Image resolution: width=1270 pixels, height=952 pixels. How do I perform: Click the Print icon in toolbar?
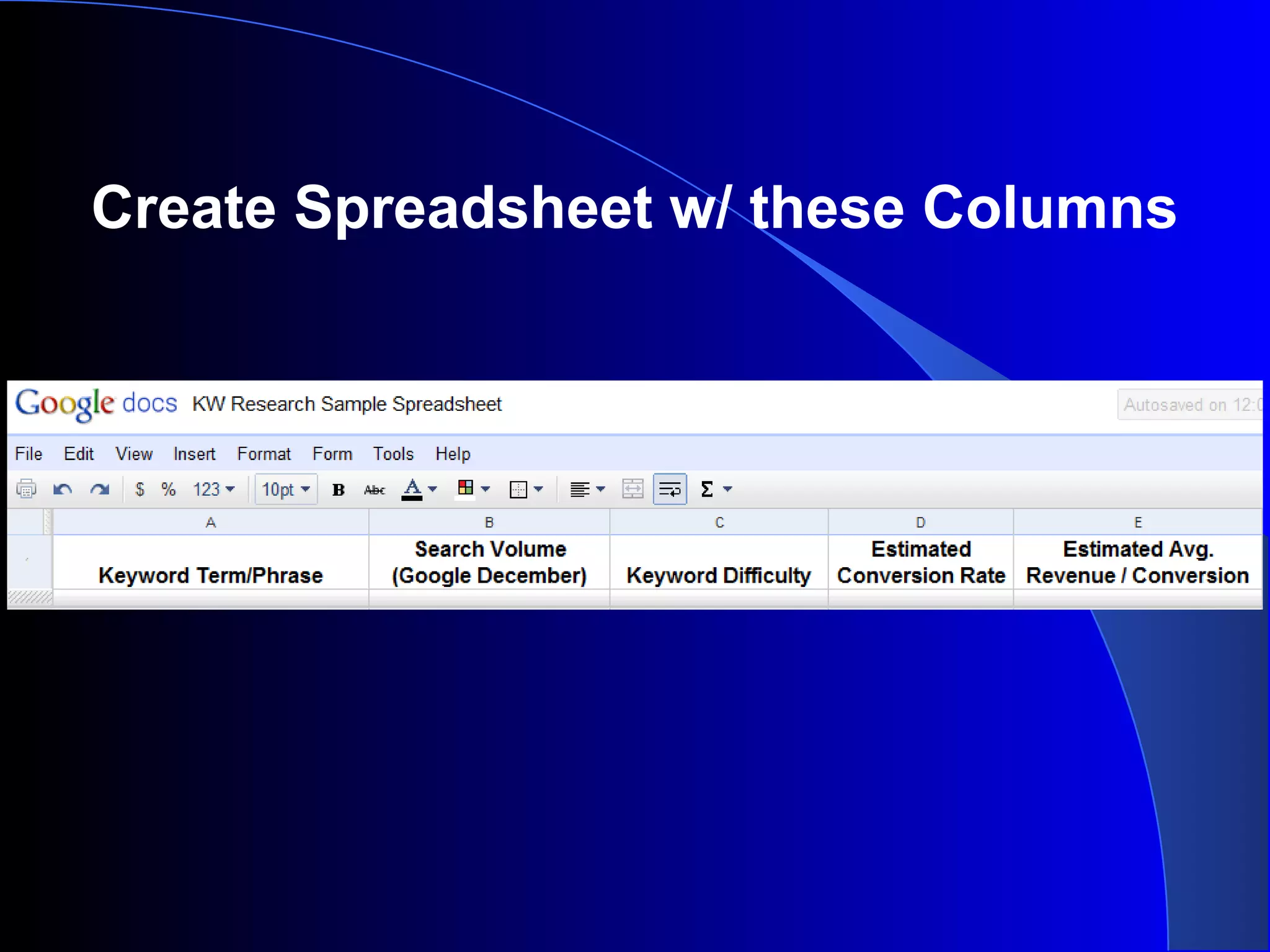pos(26,490)
